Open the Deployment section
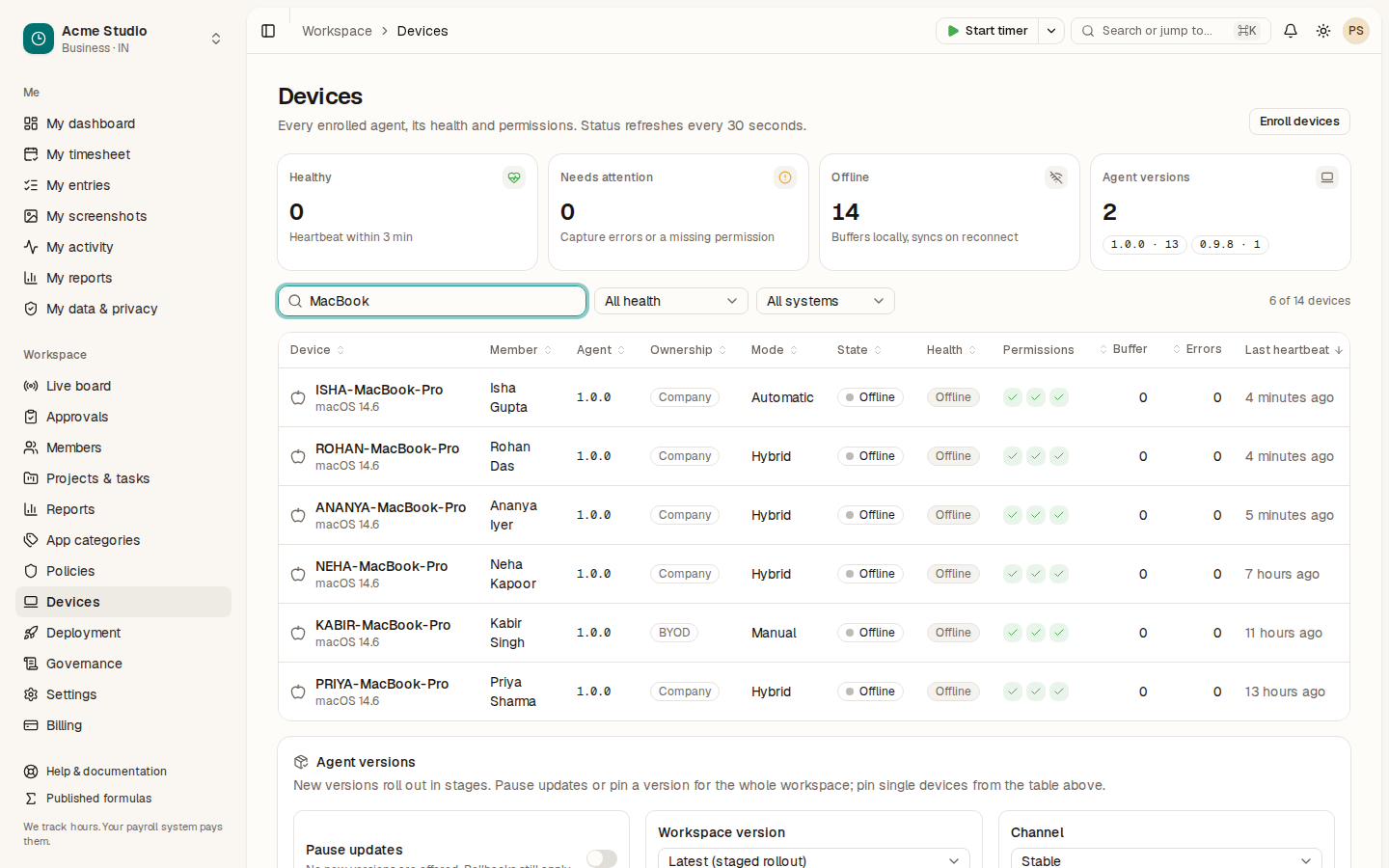This screenshot has width=1389, height=868. coord(123,633)
